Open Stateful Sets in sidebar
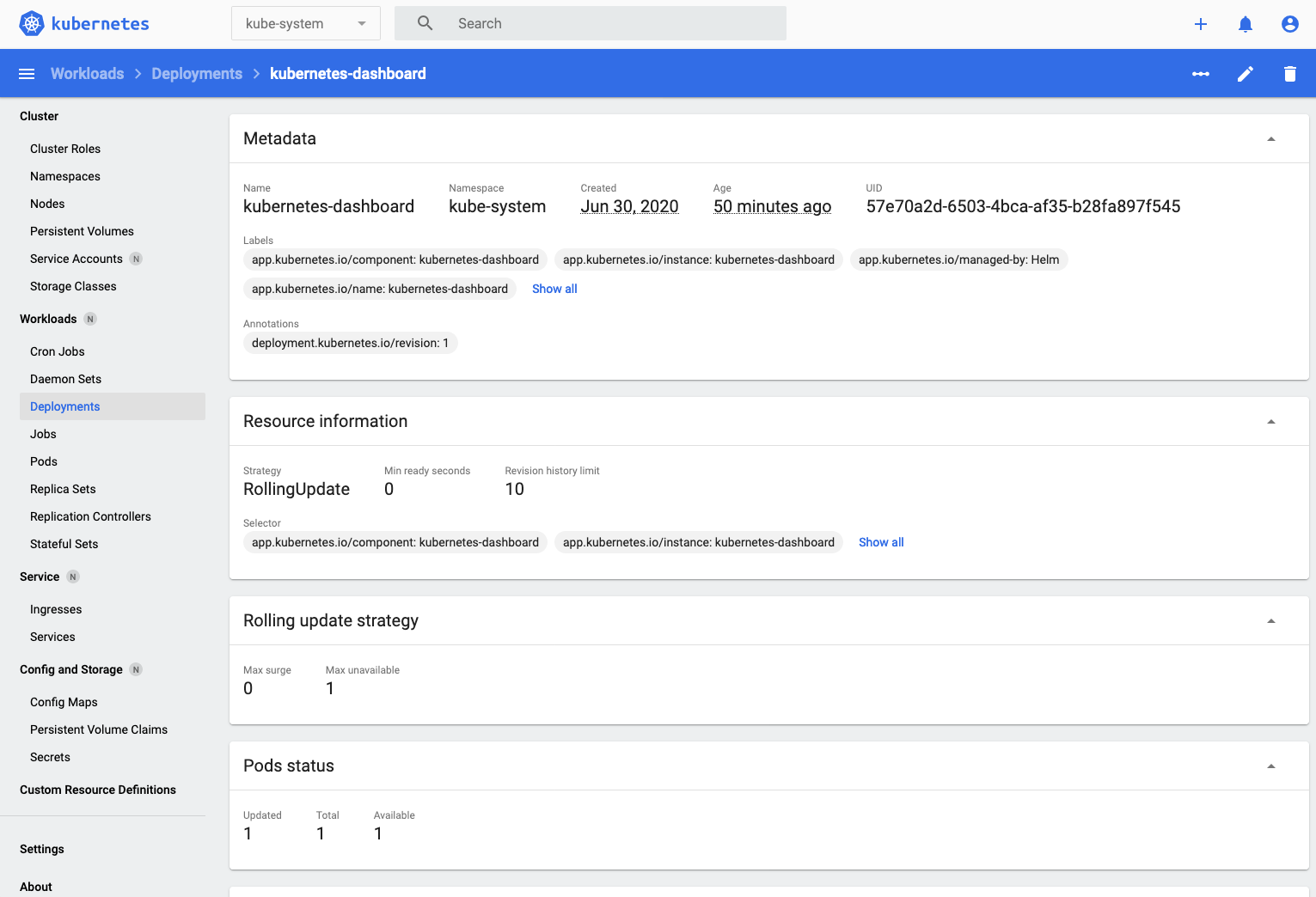This screenshot has height=897, width=1316. (x=64, y=544)
